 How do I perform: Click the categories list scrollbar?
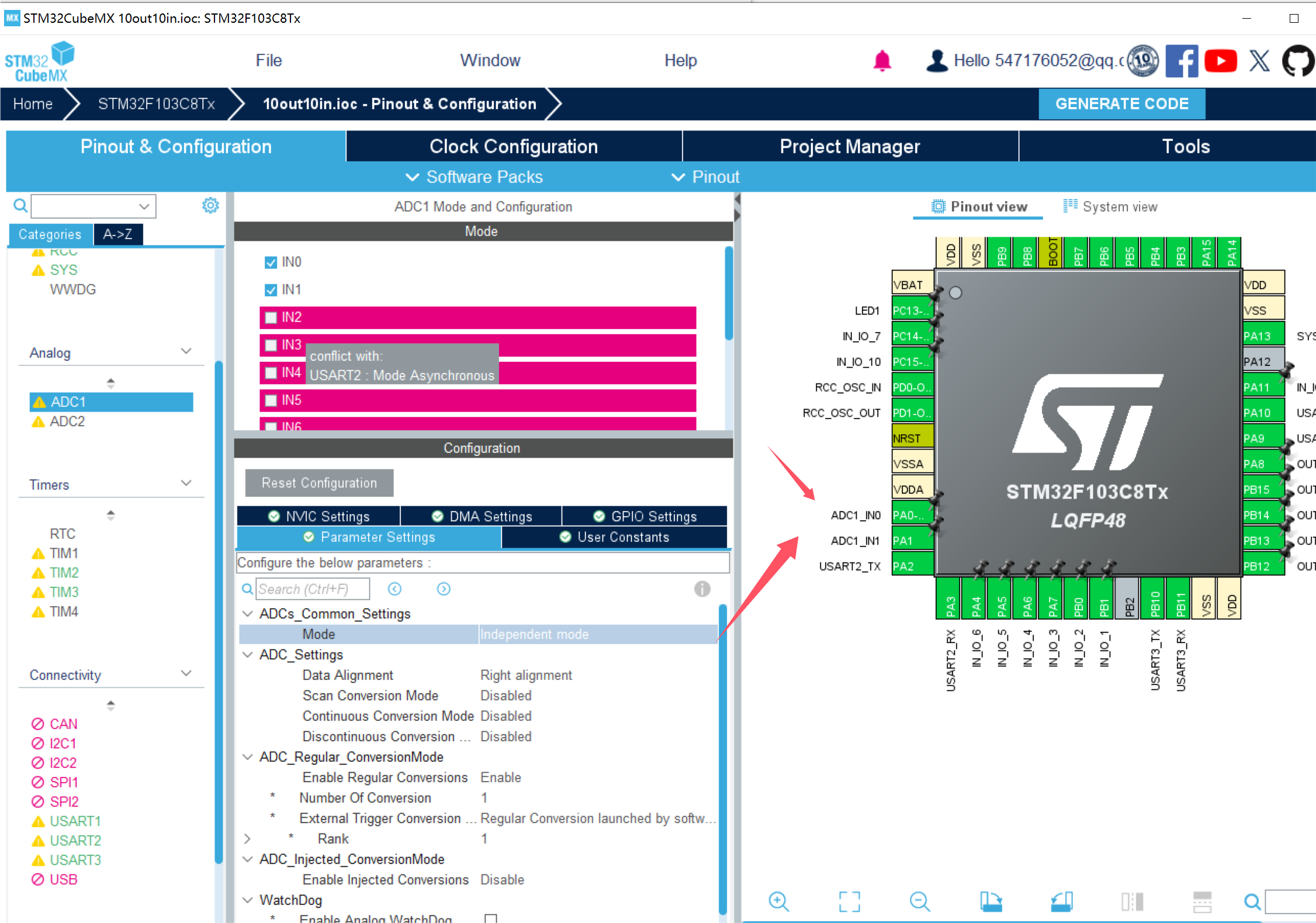tap(219, 613)
